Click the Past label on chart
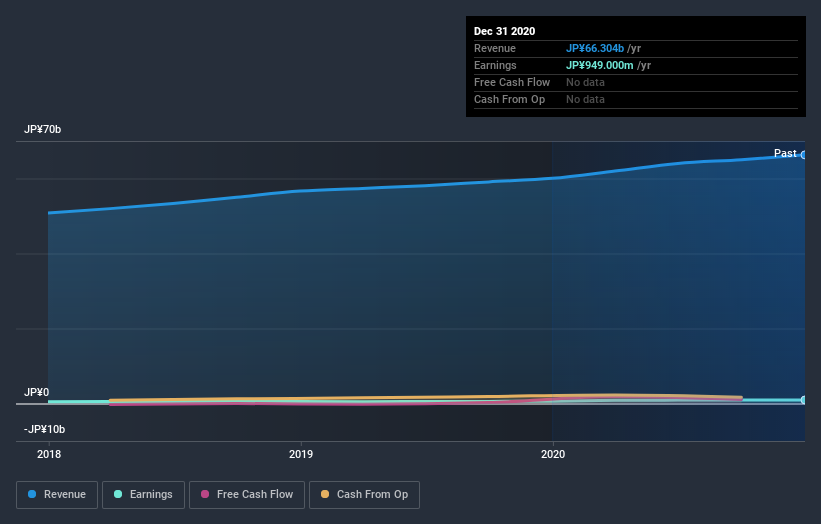The height and width of the screenshot is (524, 821). coord(785,153)
